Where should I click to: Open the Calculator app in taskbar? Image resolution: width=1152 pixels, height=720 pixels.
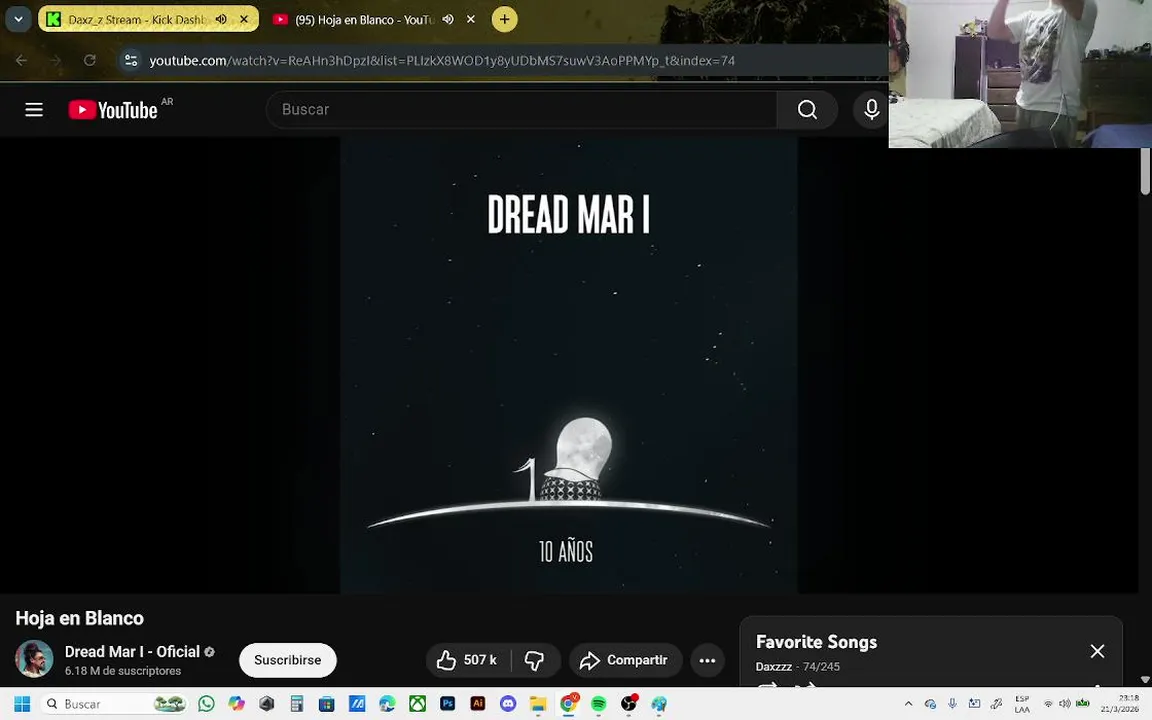point(296,704)
